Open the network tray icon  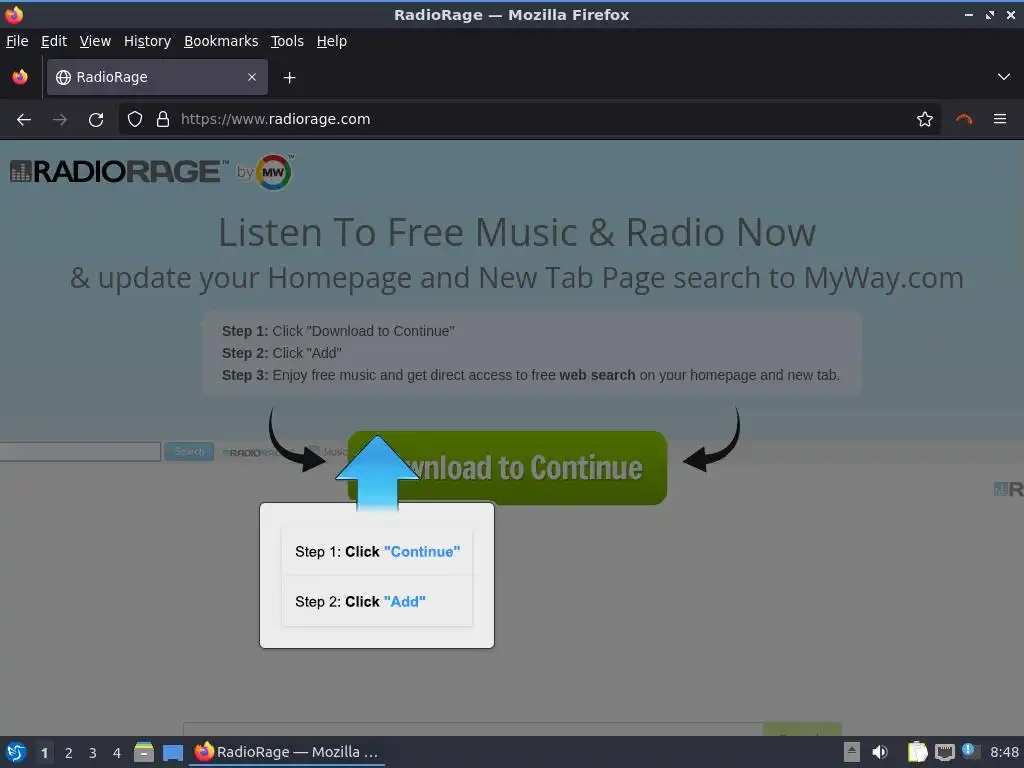tap(944, 752)
